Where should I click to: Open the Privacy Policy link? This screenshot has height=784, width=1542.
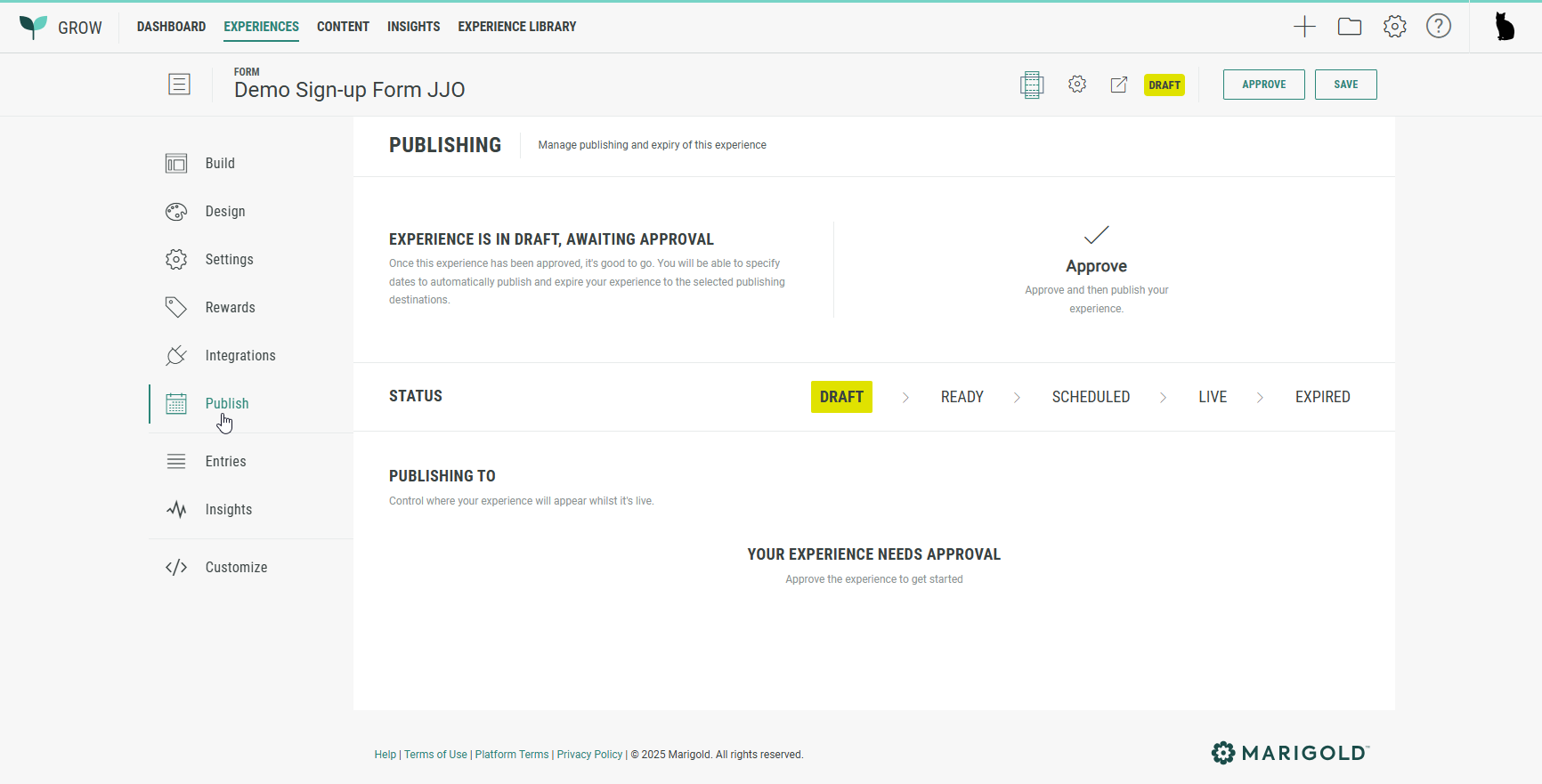click(589, 755)
